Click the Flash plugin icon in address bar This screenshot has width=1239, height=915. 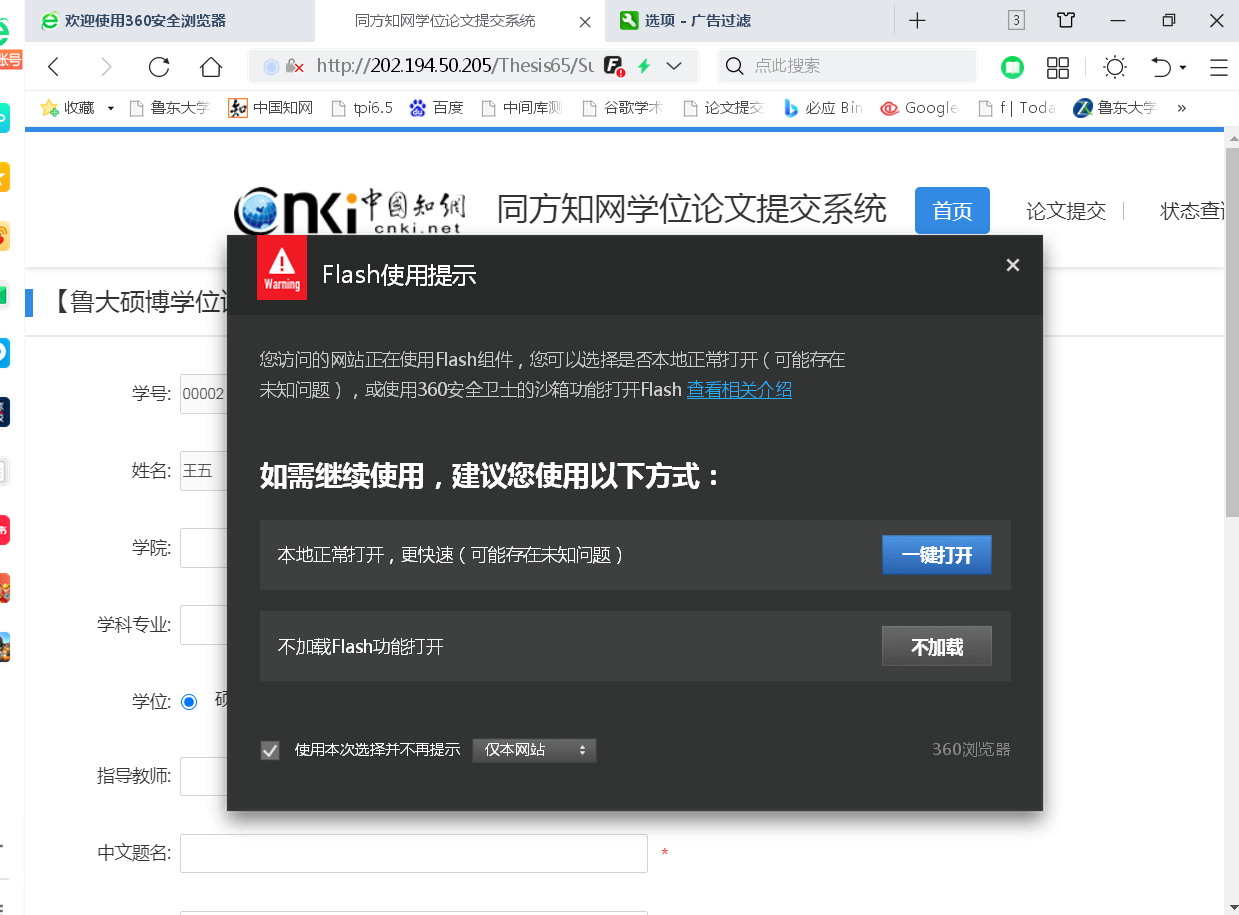[615, 66]
